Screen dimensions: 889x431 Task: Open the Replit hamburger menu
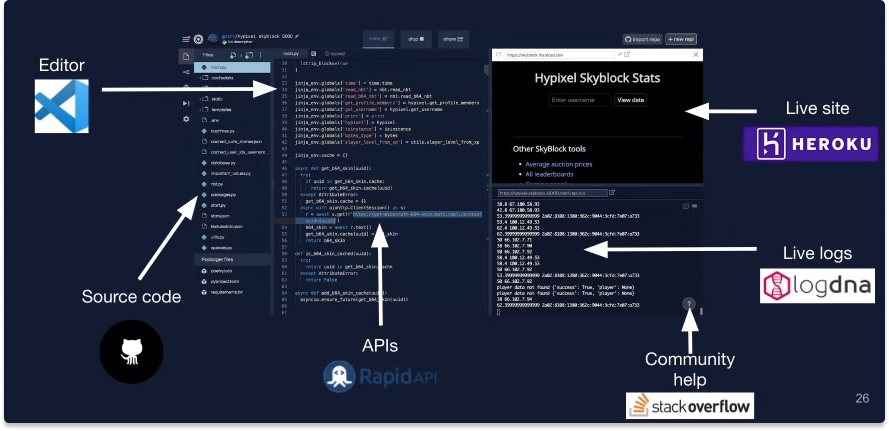(185, 39)
